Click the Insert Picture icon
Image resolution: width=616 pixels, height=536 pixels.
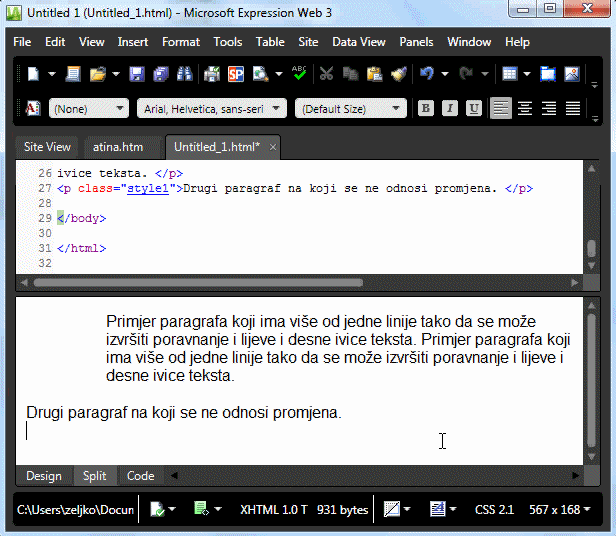pyautogui.click(x=572, y=74)
